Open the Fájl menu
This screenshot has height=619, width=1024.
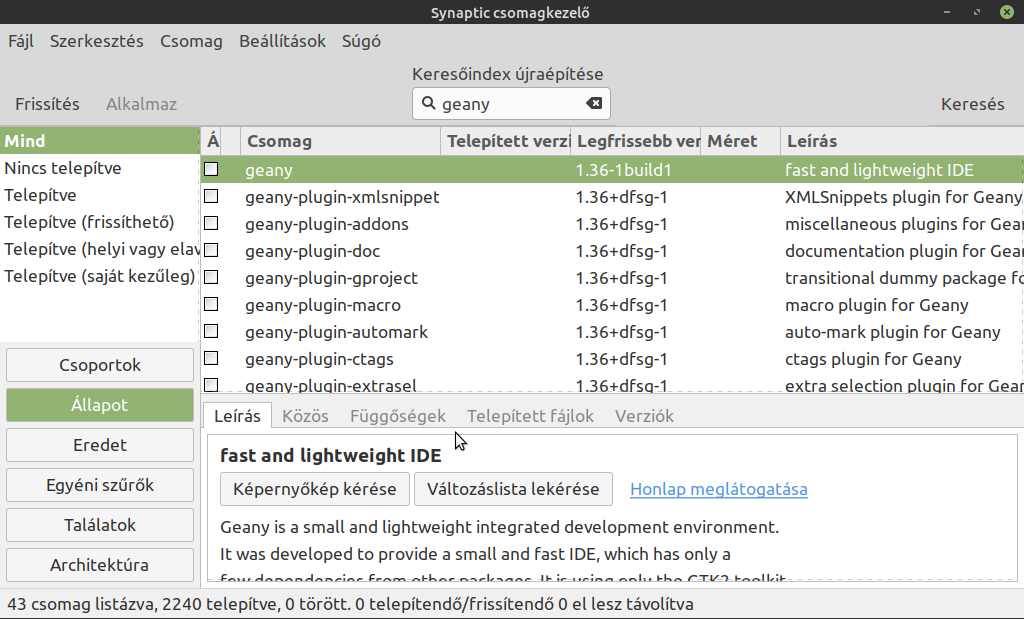coord(21,41)
